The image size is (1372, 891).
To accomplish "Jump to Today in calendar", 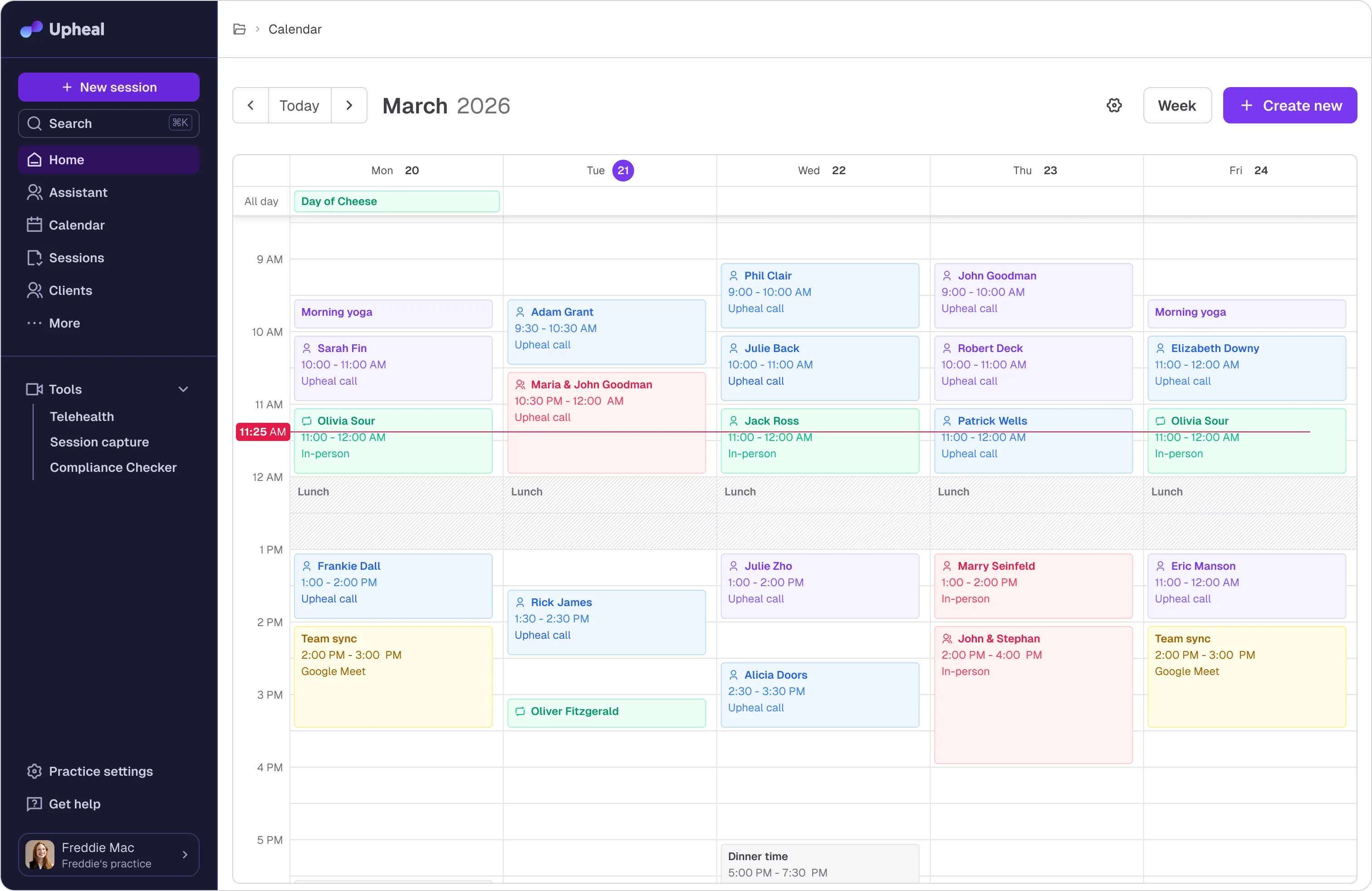I will tap(299, 105).
